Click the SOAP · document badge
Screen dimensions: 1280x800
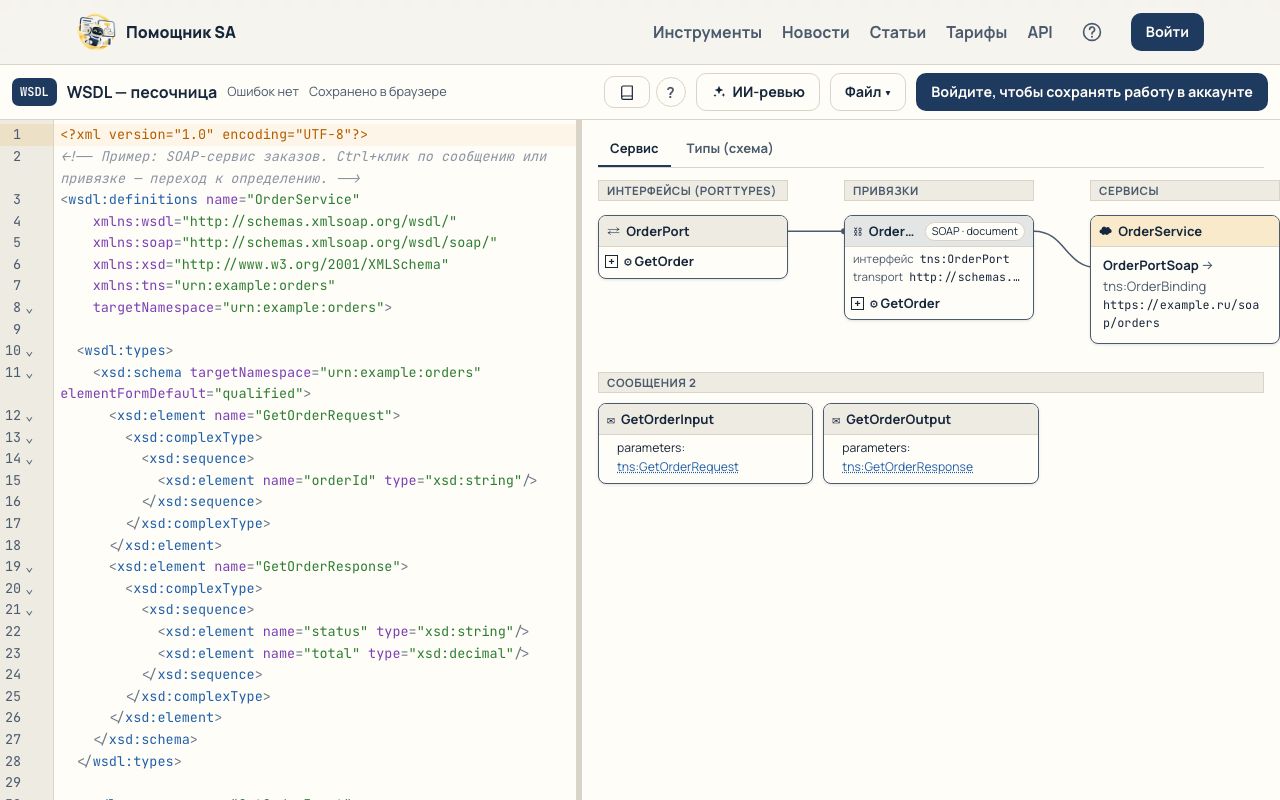975,231
